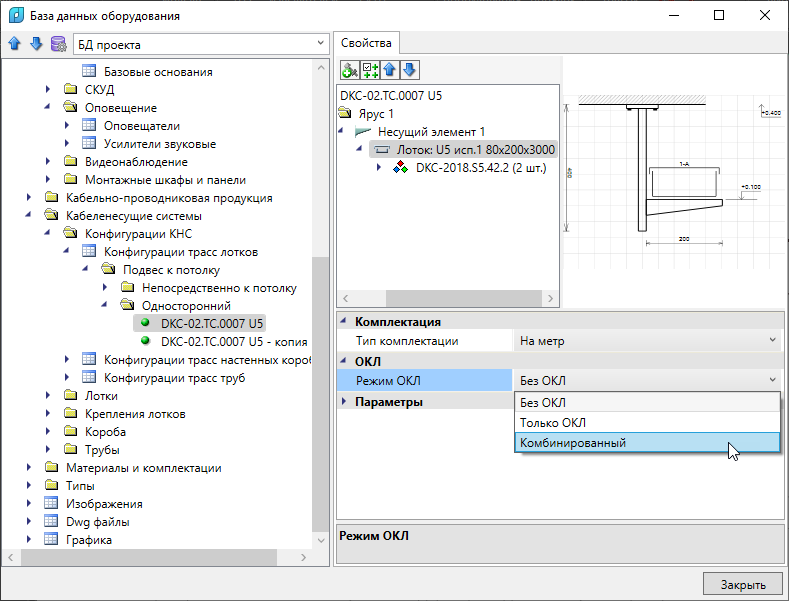Click folder icon next to СКУД
Viewport: 789px width, 601px height.
click(70, 89)
